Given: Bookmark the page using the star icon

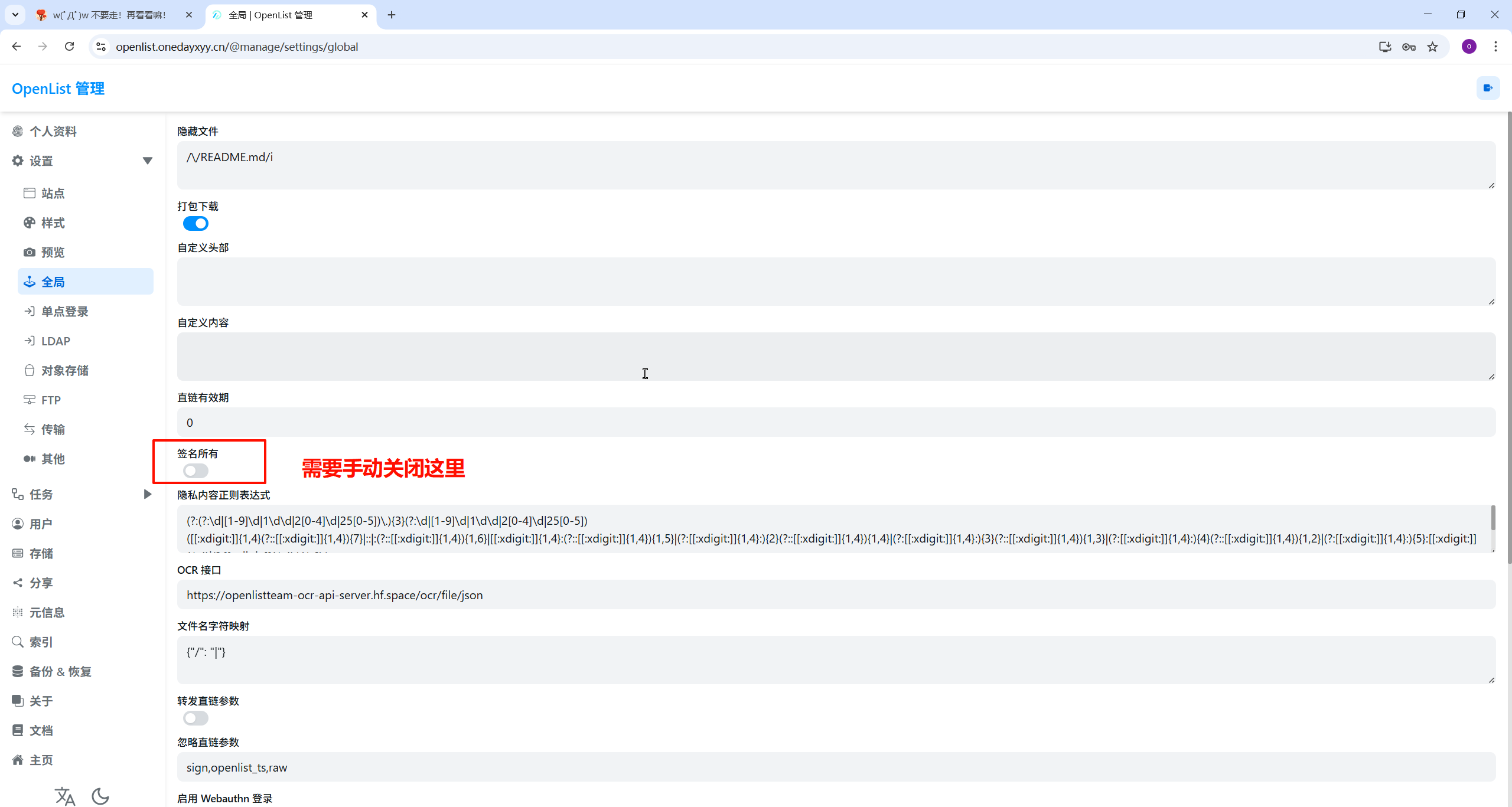Looking at the screenshot, I should (x=1433, y=47).
